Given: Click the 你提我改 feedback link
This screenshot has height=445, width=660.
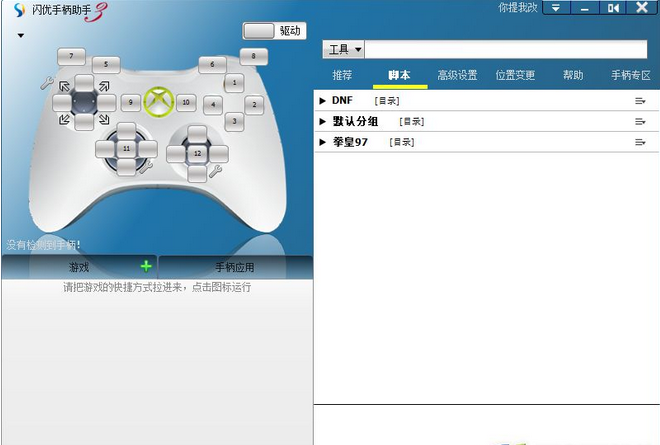Looking at the screenshot, I should click(518, 8).
